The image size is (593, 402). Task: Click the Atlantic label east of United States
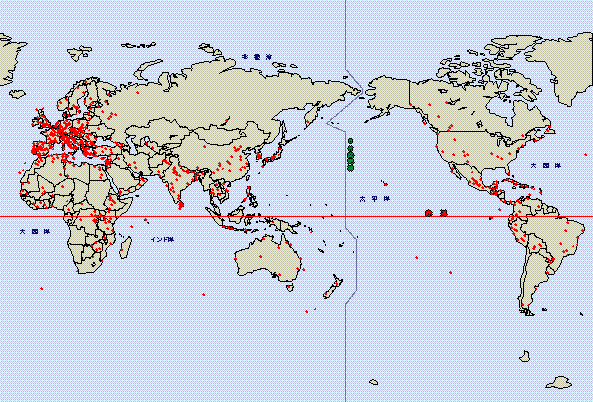546,166
